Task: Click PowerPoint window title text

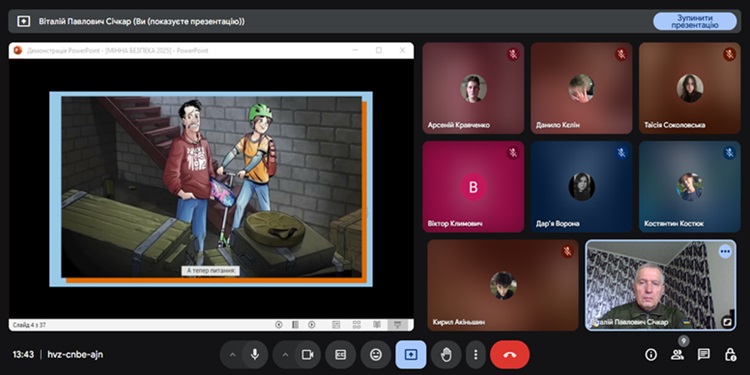Action: pyautogui.click(x=118, y=50)
